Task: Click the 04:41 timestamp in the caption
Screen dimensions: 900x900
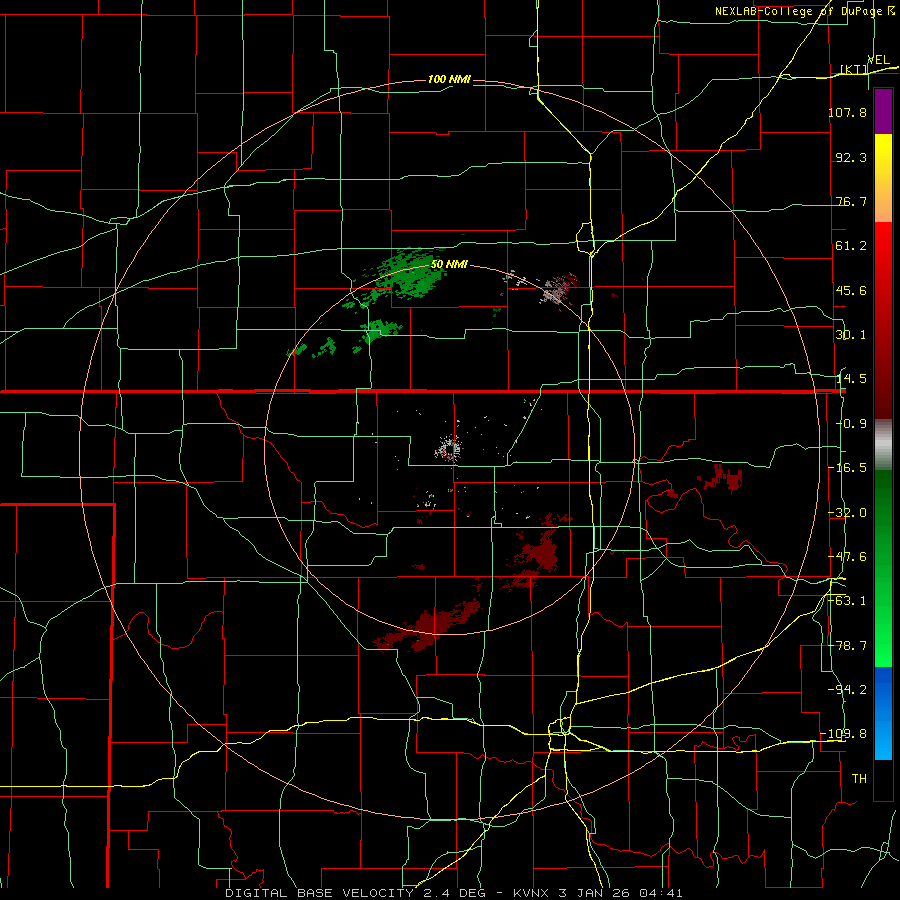Action: click(x=664, y=893)
